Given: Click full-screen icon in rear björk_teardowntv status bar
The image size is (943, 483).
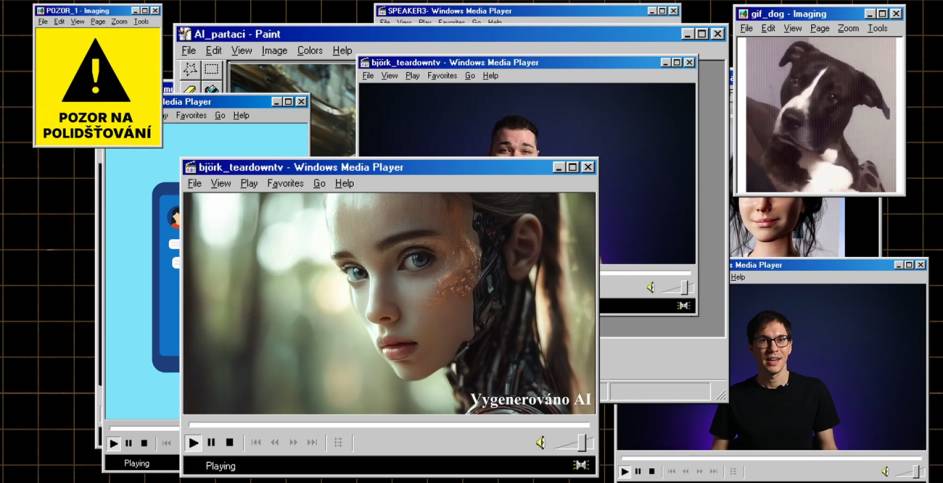Looking at the screenshot, I should tap(683, 306).
